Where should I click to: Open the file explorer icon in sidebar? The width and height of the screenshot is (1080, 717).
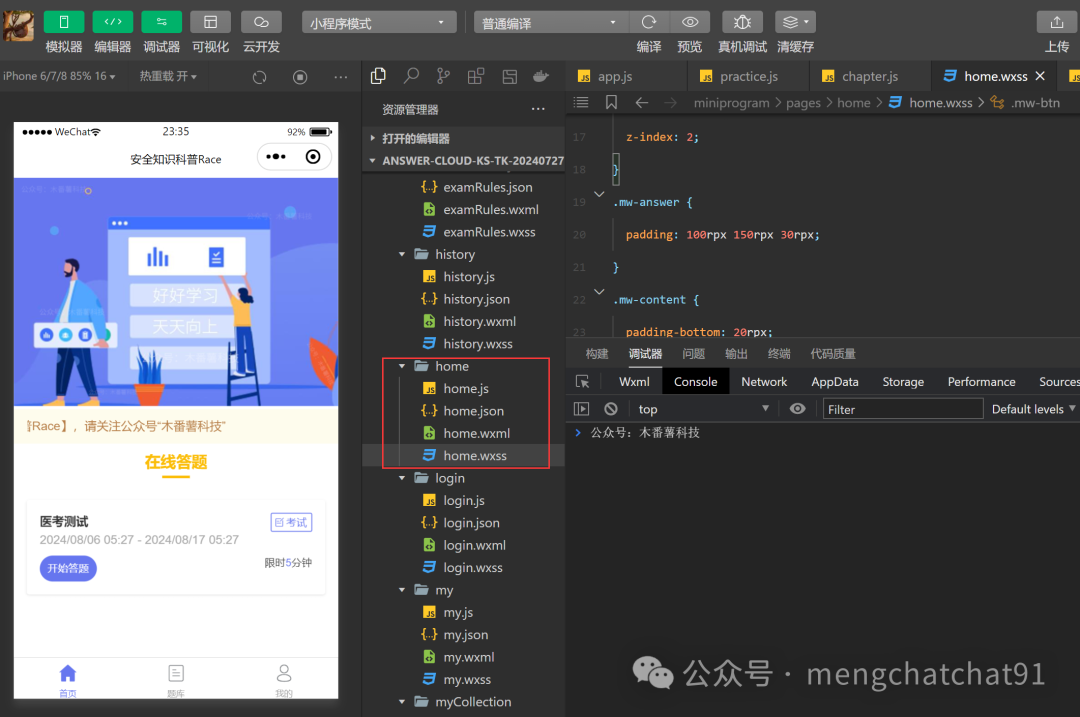(378, 76)
